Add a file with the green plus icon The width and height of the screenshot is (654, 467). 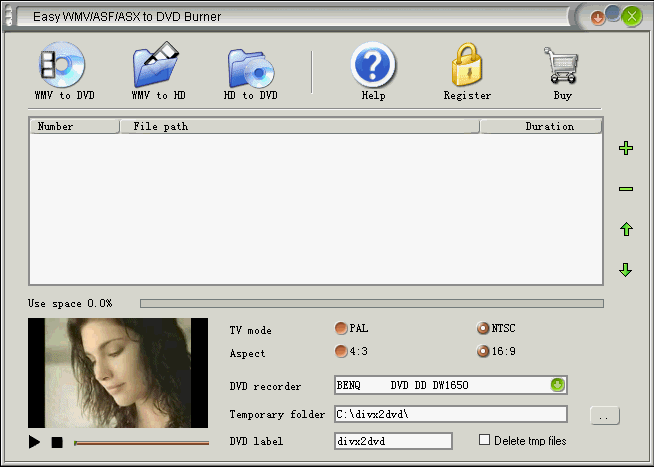[x=626, y=148]
